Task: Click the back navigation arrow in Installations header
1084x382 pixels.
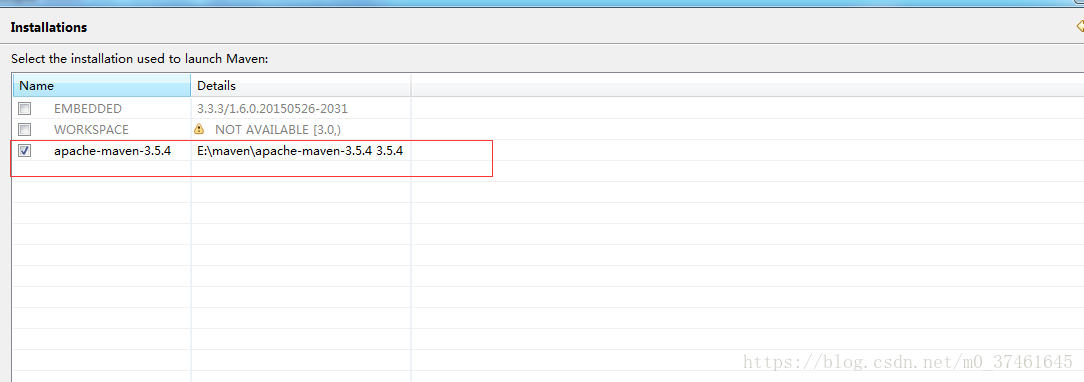Action: 1079,26
